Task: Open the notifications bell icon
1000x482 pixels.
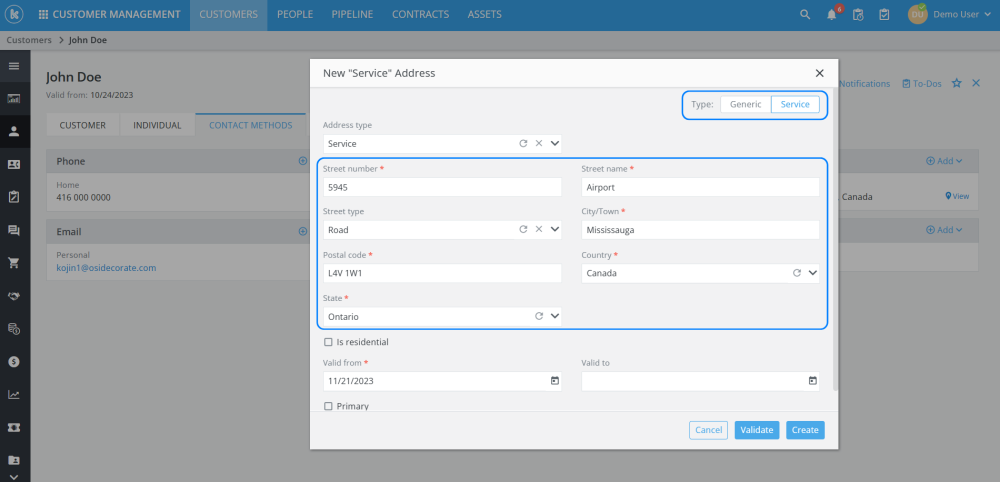Action: [x=831, y=15]
